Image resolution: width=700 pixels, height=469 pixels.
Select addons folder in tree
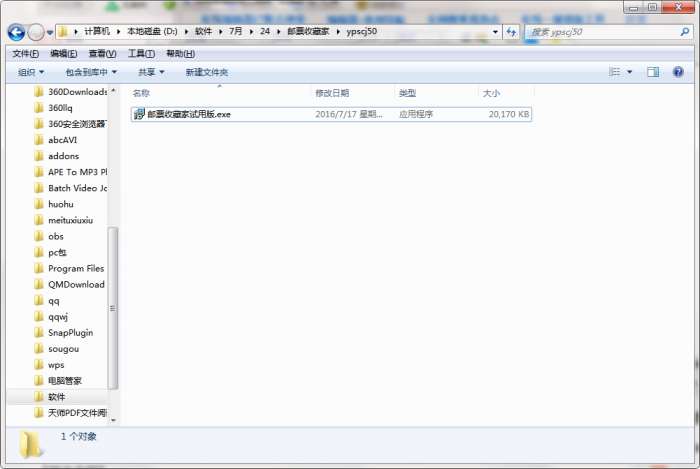[63, 156]
